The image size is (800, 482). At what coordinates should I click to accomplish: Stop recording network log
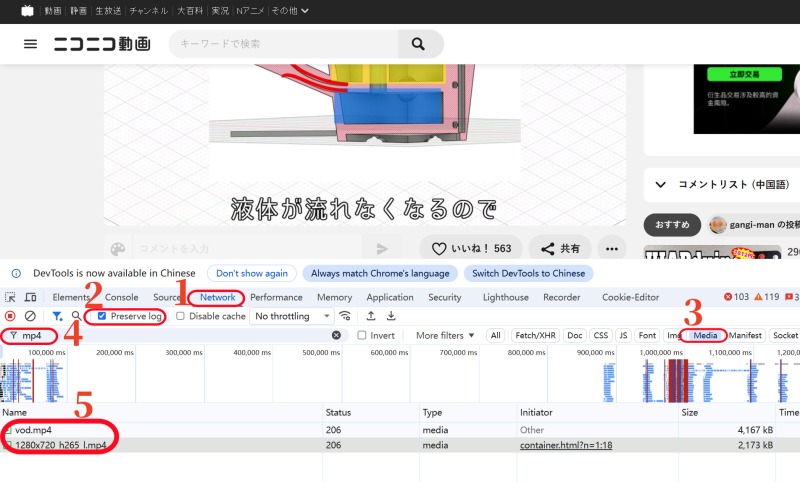tap(10, 316)
